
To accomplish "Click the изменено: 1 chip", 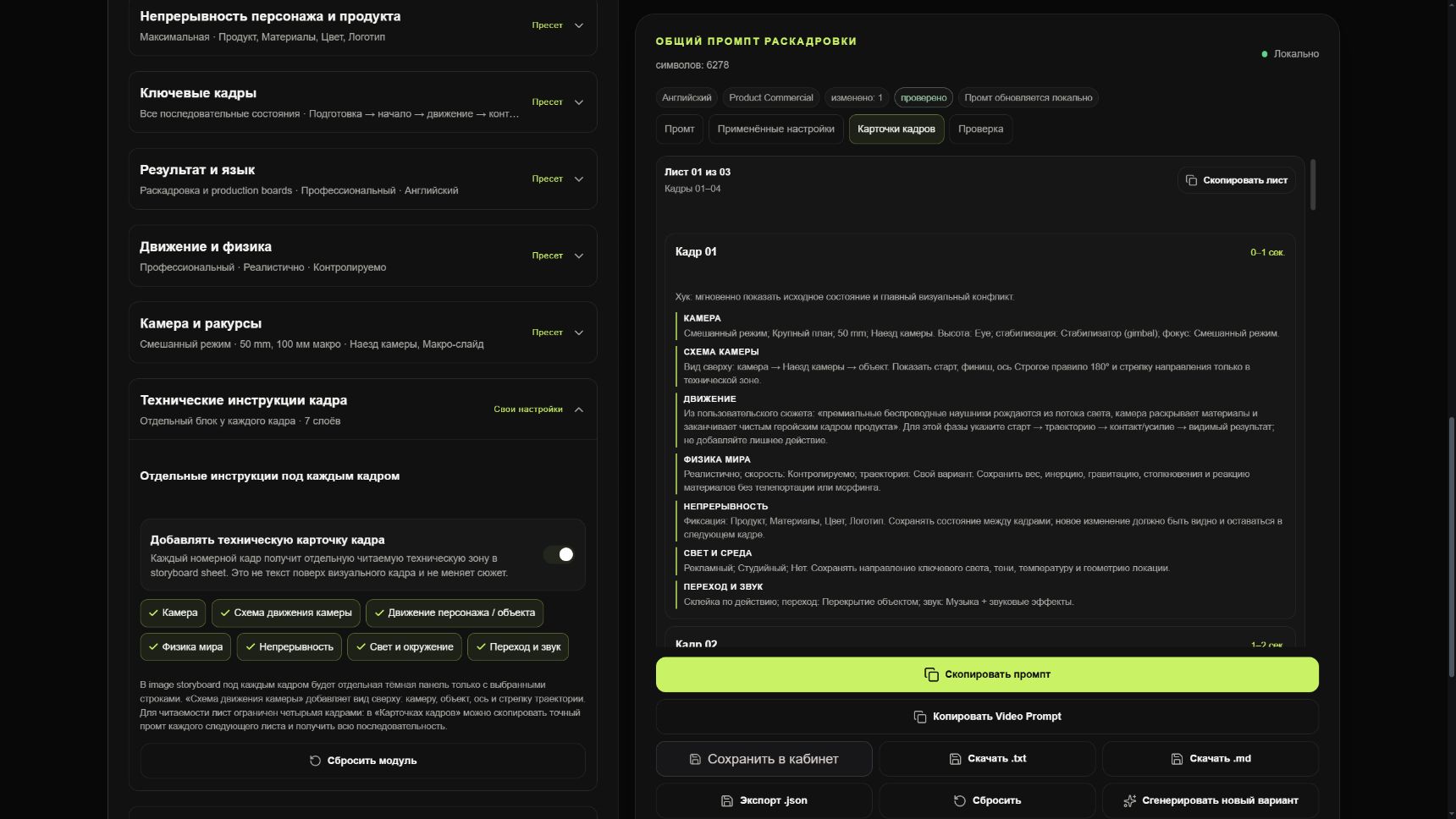I will point(857,98).
